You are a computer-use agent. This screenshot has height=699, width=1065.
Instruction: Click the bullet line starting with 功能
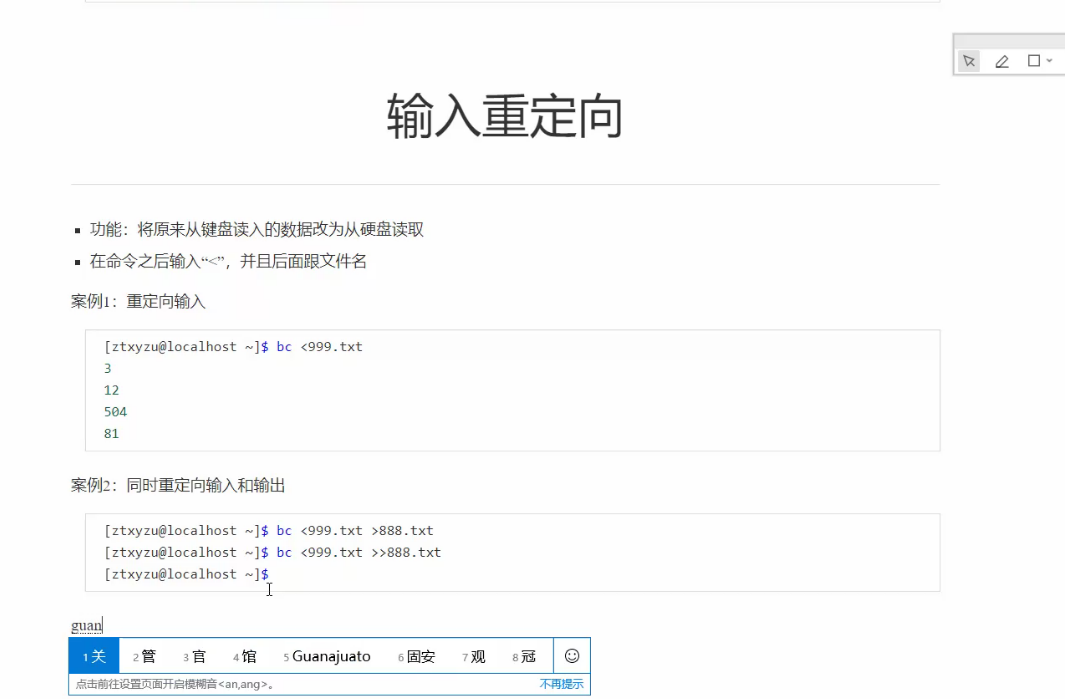tap(257, 230)
